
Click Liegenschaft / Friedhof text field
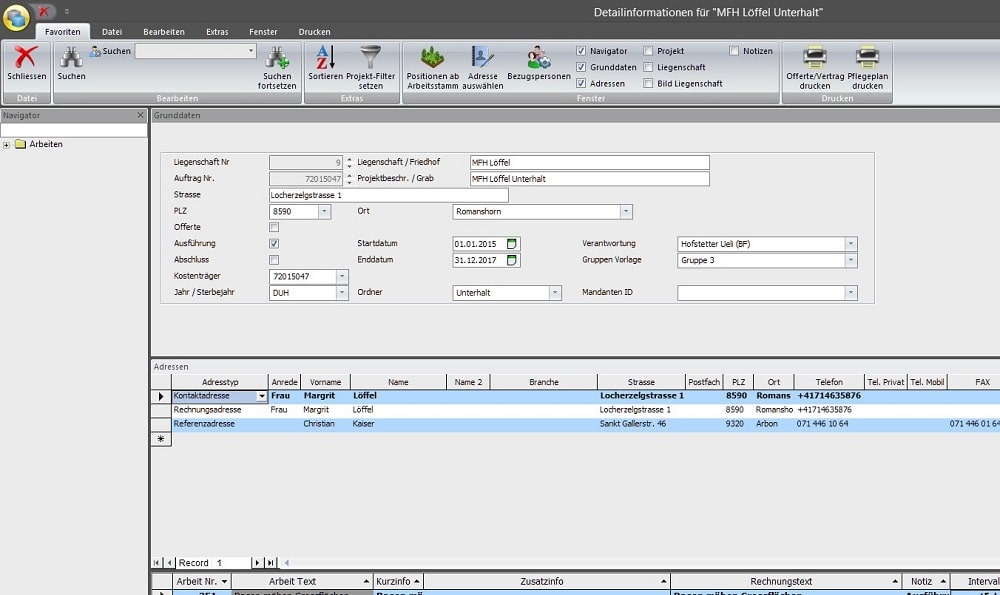point(589,163)
